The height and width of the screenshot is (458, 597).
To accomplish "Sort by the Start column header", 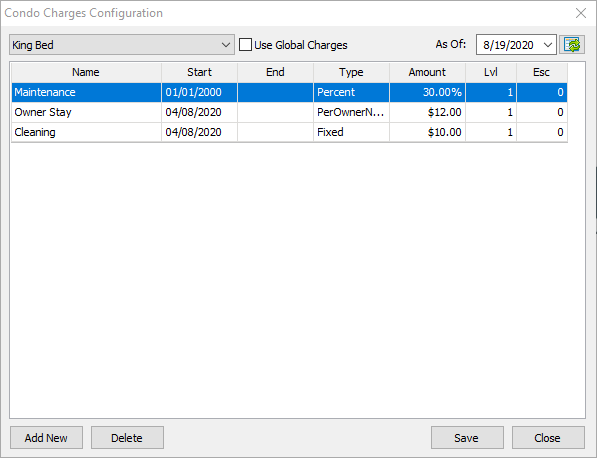I will click(200, 72).
